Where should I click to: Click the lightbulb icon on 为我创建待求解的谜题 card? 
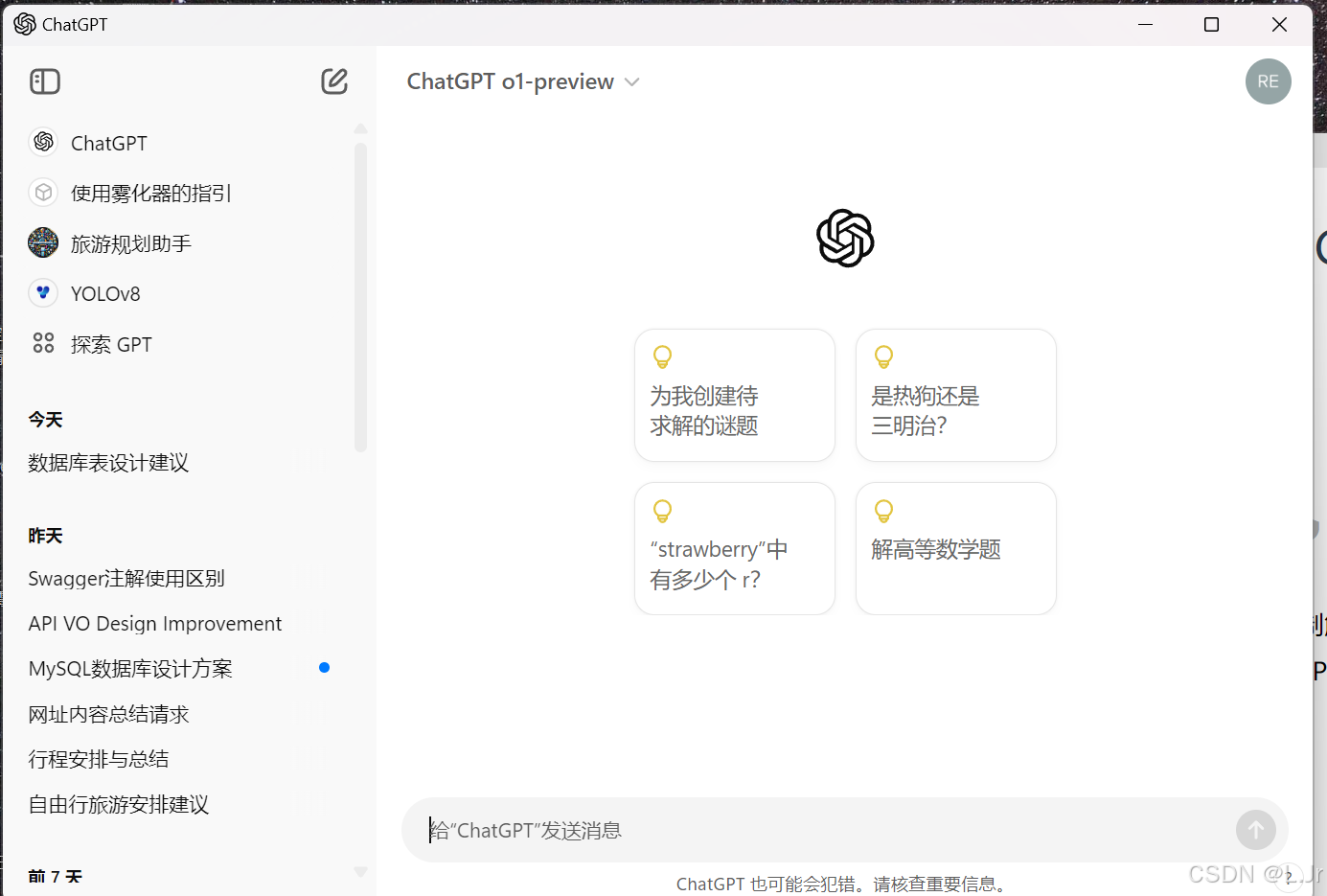(x=662, y=356)
